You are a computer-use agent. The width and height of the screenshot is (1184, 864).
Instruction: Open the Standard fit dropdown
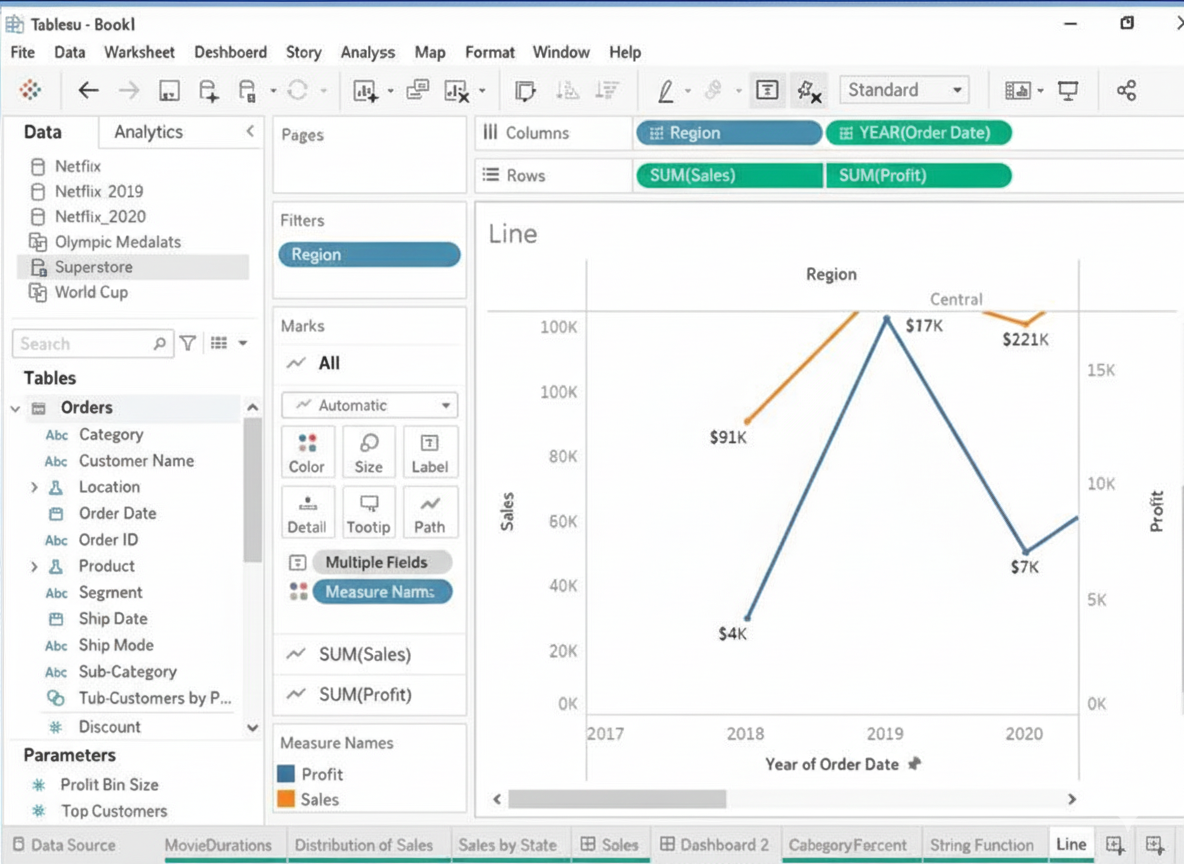point(904,90)
